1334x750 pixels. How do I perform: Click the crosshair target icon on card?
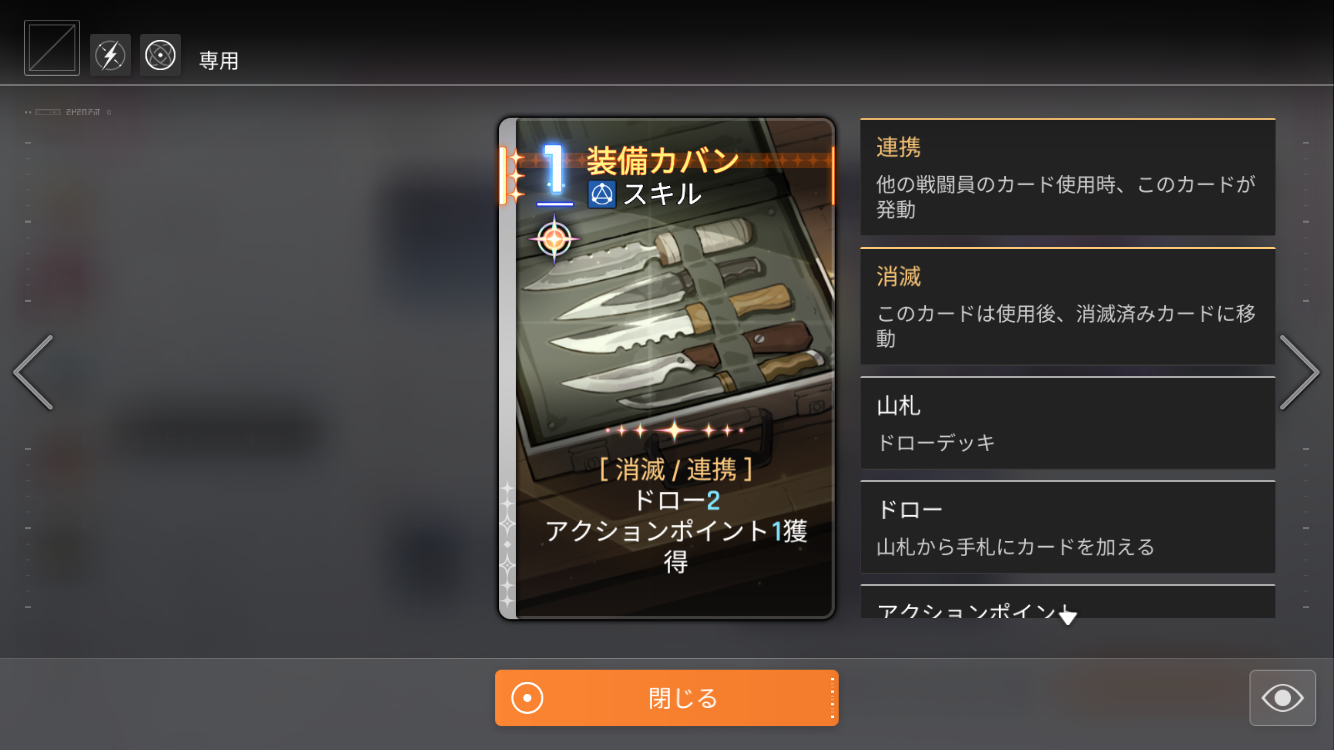click(x=555, y=238)
